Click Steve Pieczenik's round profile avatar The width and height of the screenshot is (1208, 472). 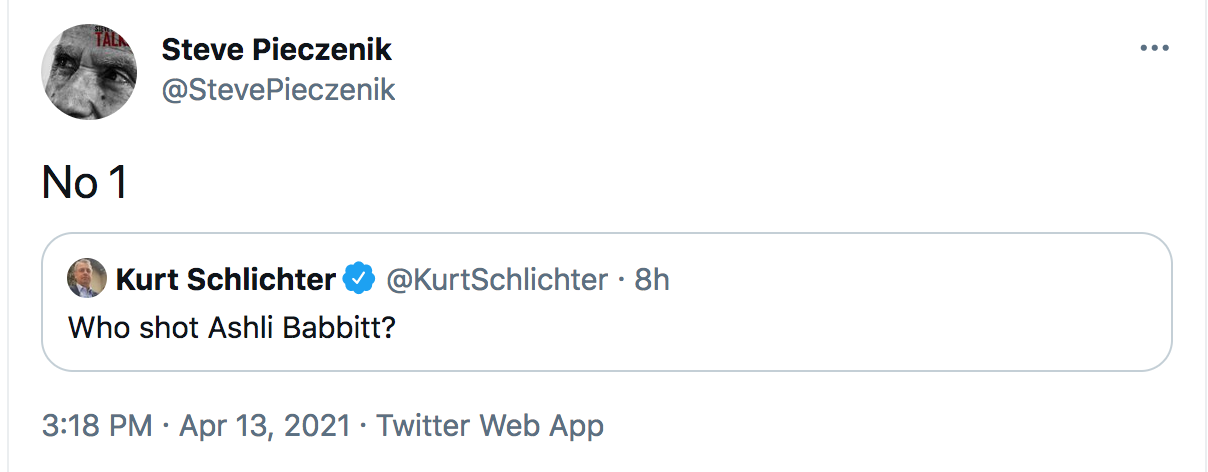point(89,72)
